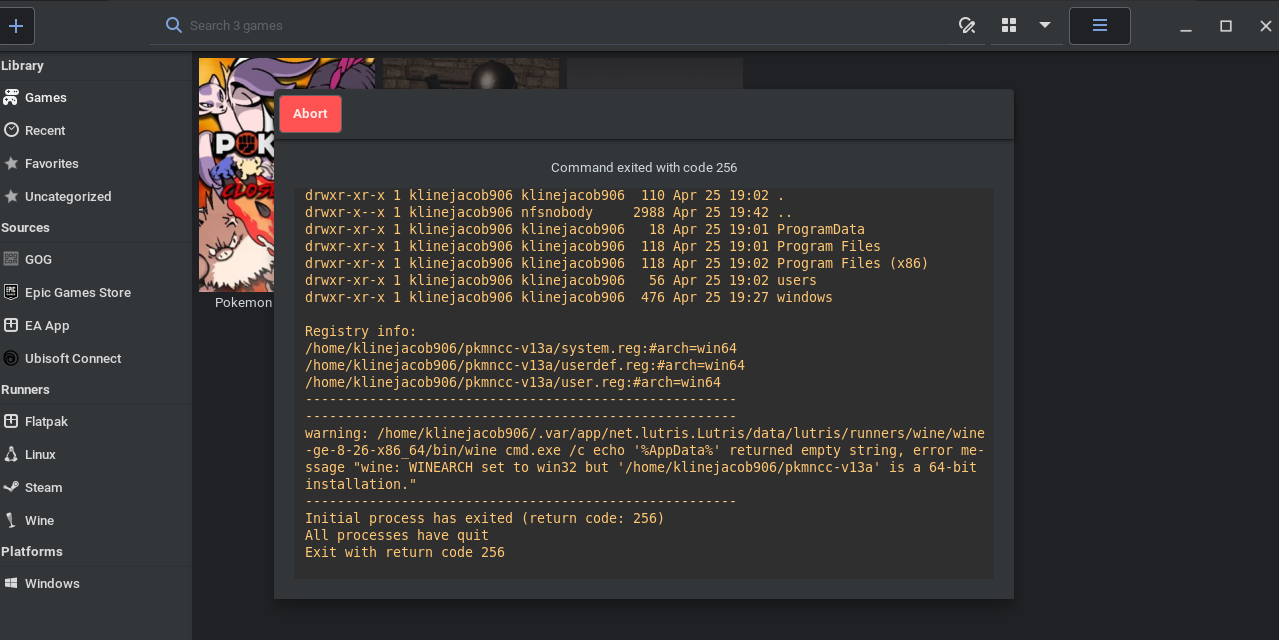Click the "Library" sidebar heading
Viewport: 1279px width, 640px height.
tap(22, 66)
